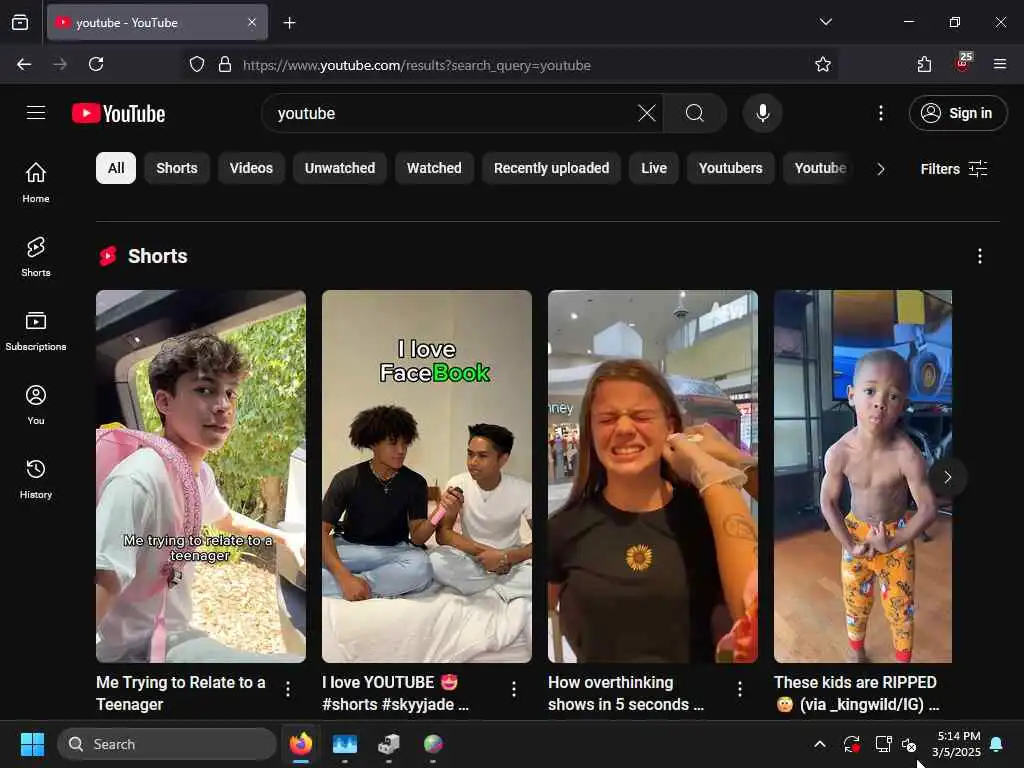Viewport: 1024px width, 768px height.
Task: Open You section in sidebar
Action: coord(36,405)
